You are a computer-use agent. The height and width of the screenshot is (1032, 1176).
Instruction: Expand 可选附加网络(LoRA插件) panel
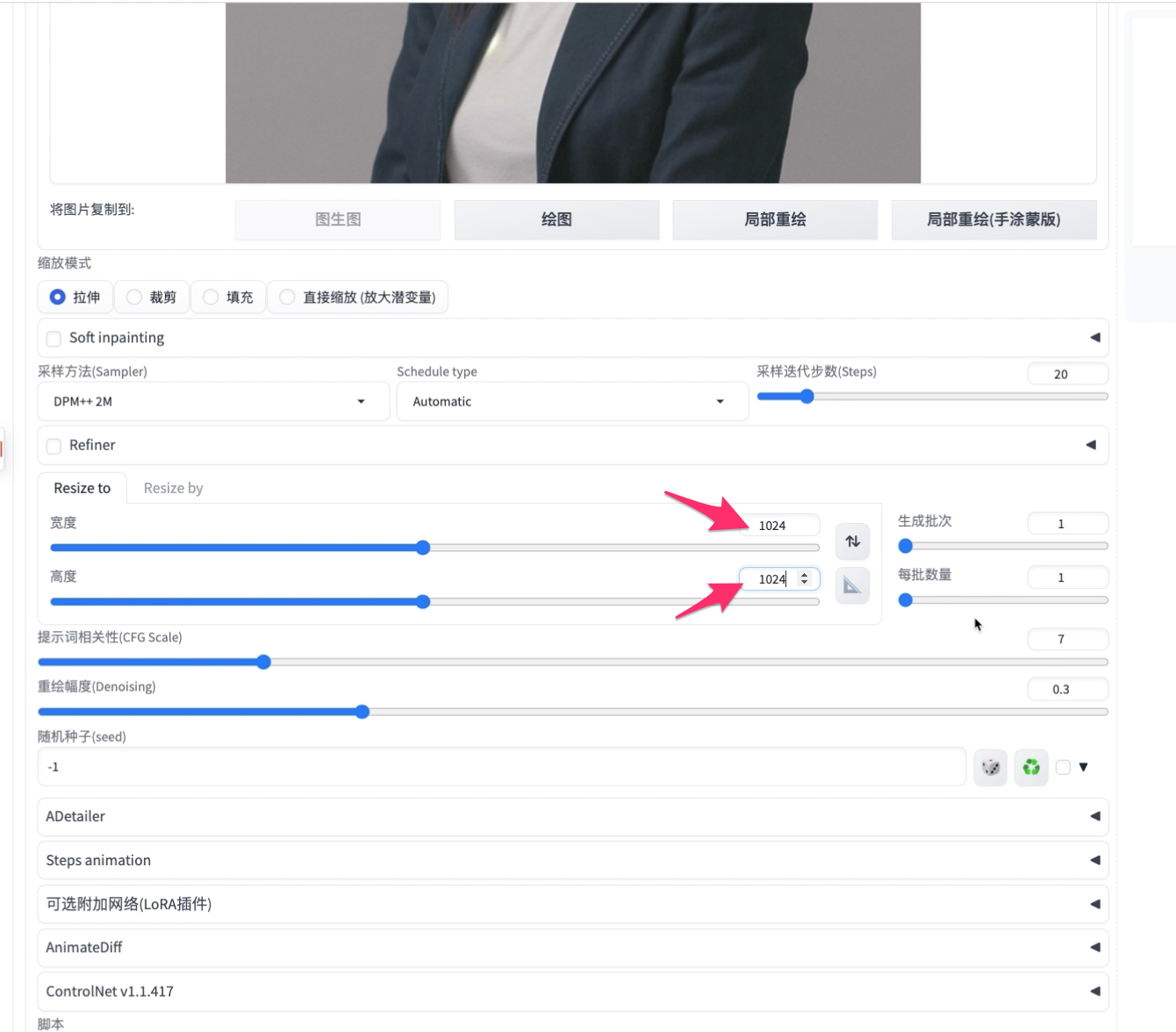click(x=573, y=904)
